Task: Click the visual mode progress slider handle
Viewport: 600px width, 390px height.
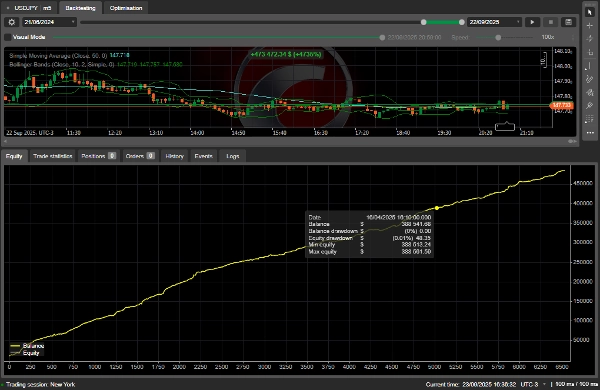Action: (382, 38)
